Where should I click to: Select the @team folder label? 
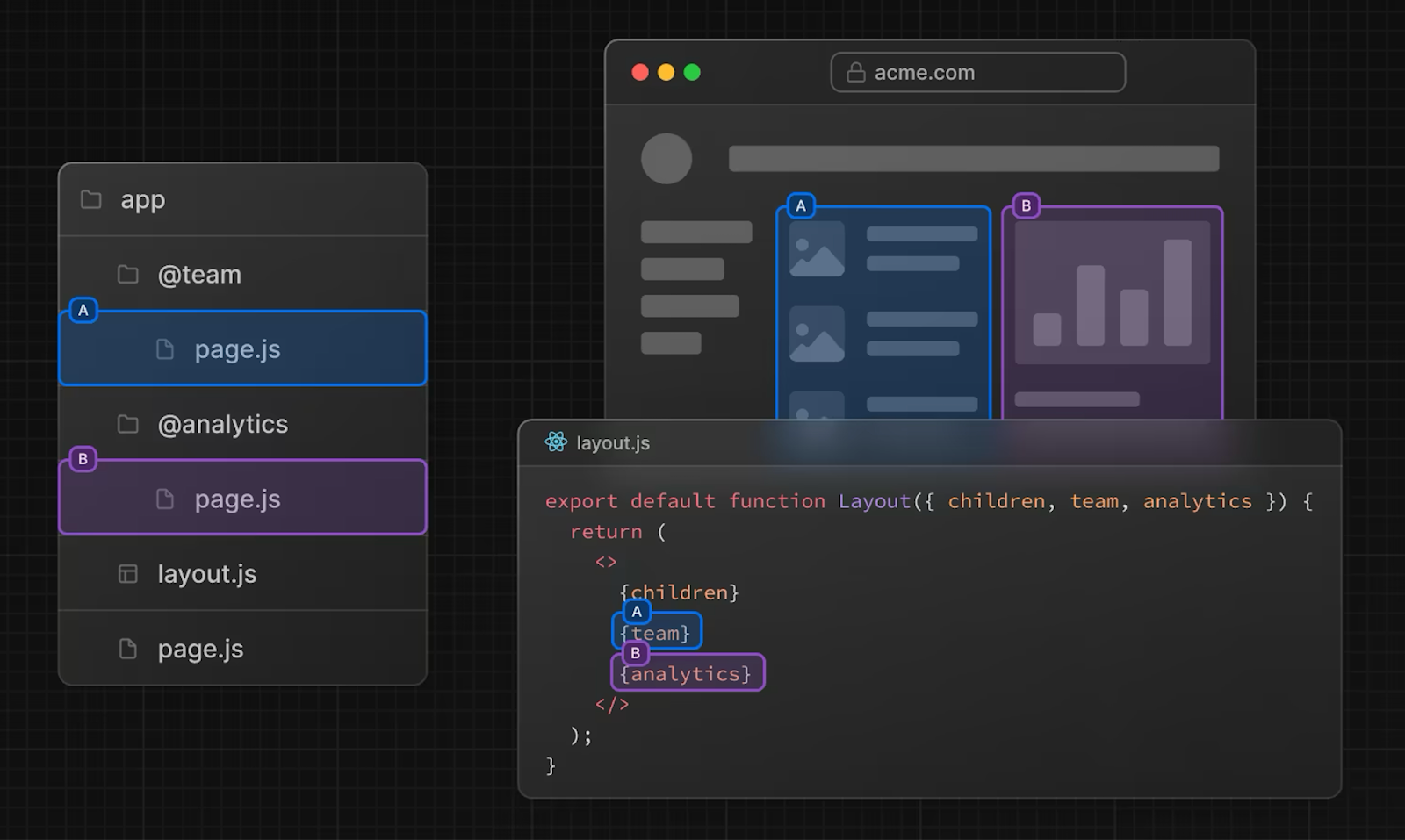point(199,275)
